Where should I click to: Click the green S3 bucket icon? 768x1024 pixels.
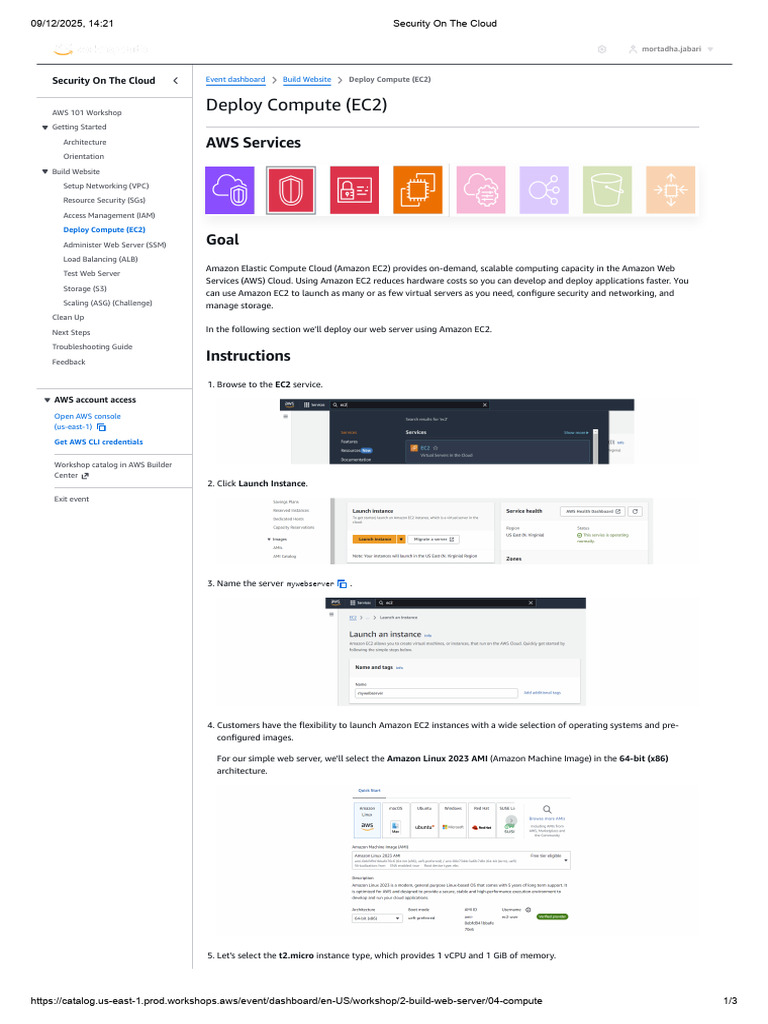[x=607, y=190]
